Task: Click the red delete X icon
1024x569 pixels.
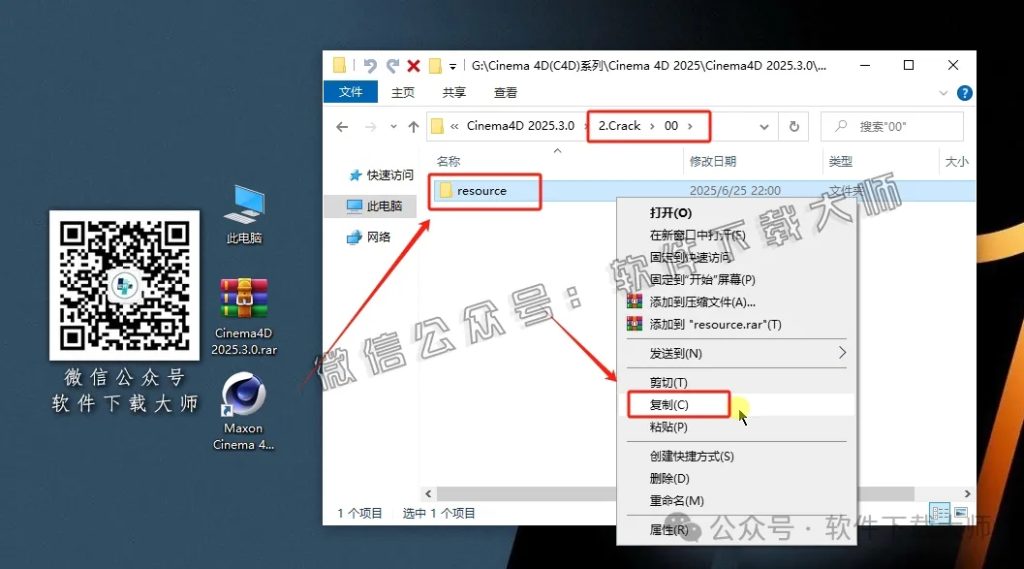Action: coord(413,65)
